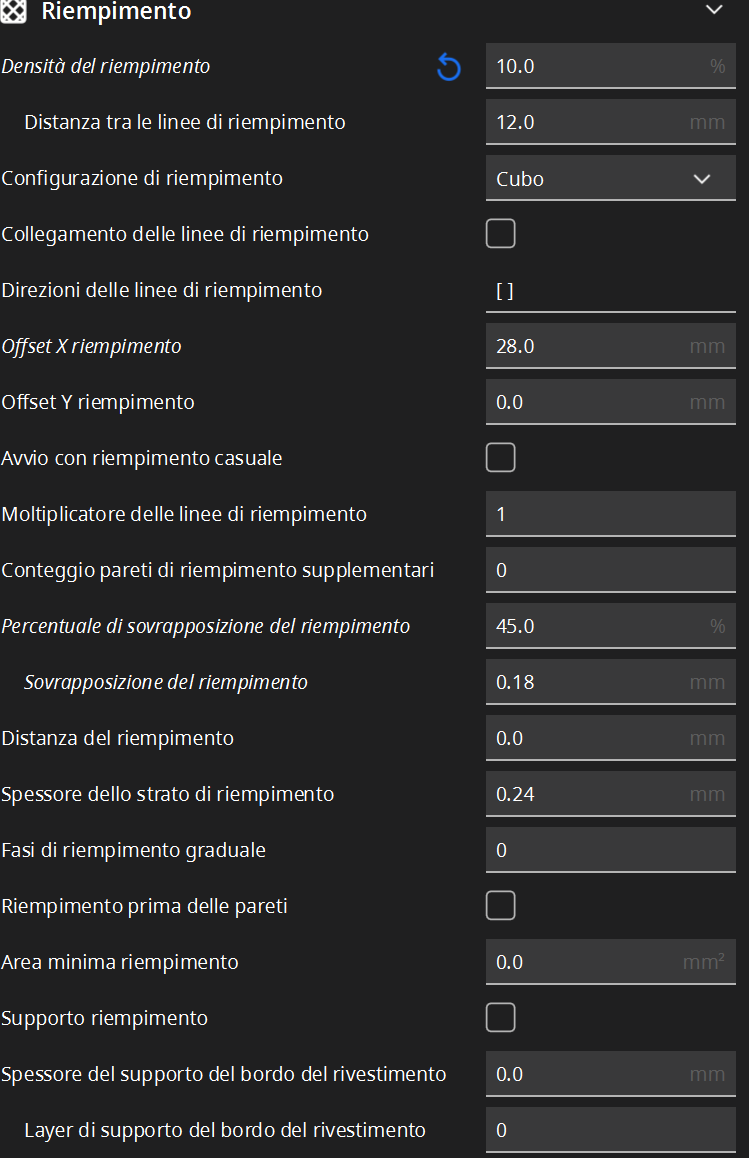Toggle Avvio con riempimento casuale checkbox

tap(500, 457)
